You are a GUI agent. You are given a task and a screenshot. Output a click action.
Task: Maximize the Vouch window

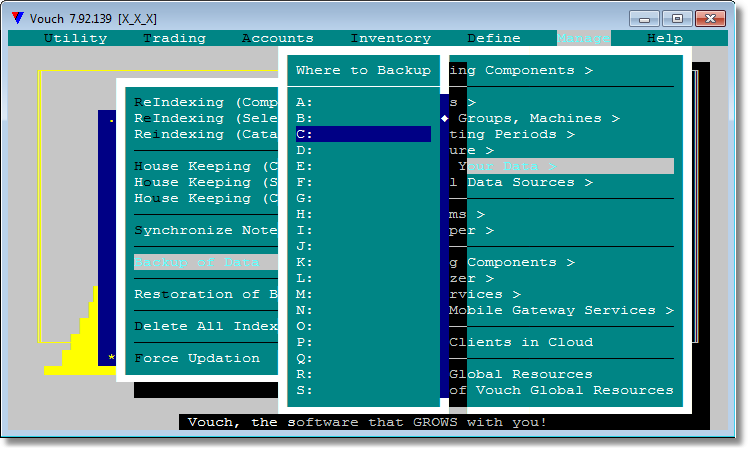[x=677, y=19]
